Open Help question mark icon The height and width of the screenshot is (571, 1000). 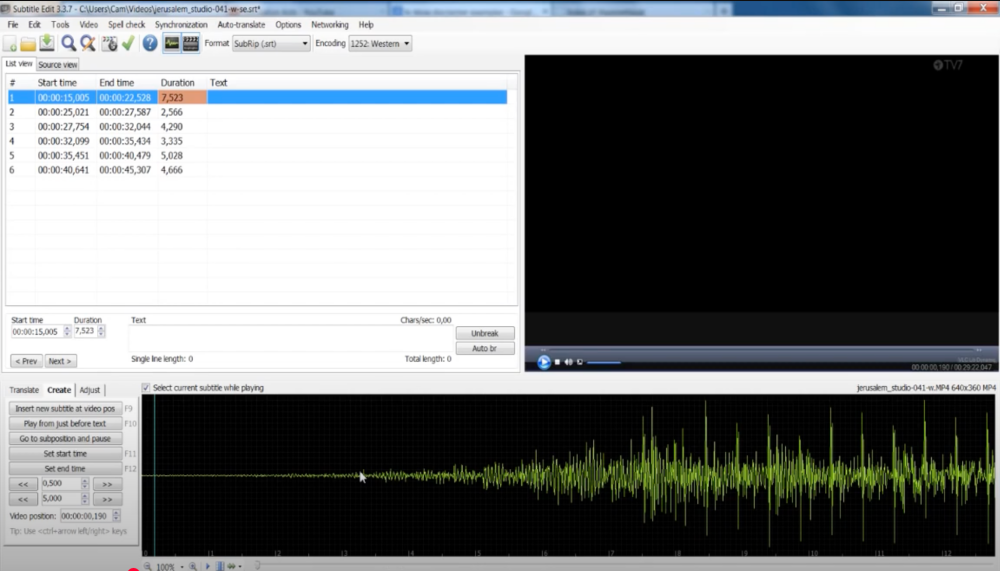(x=150, y=43)
